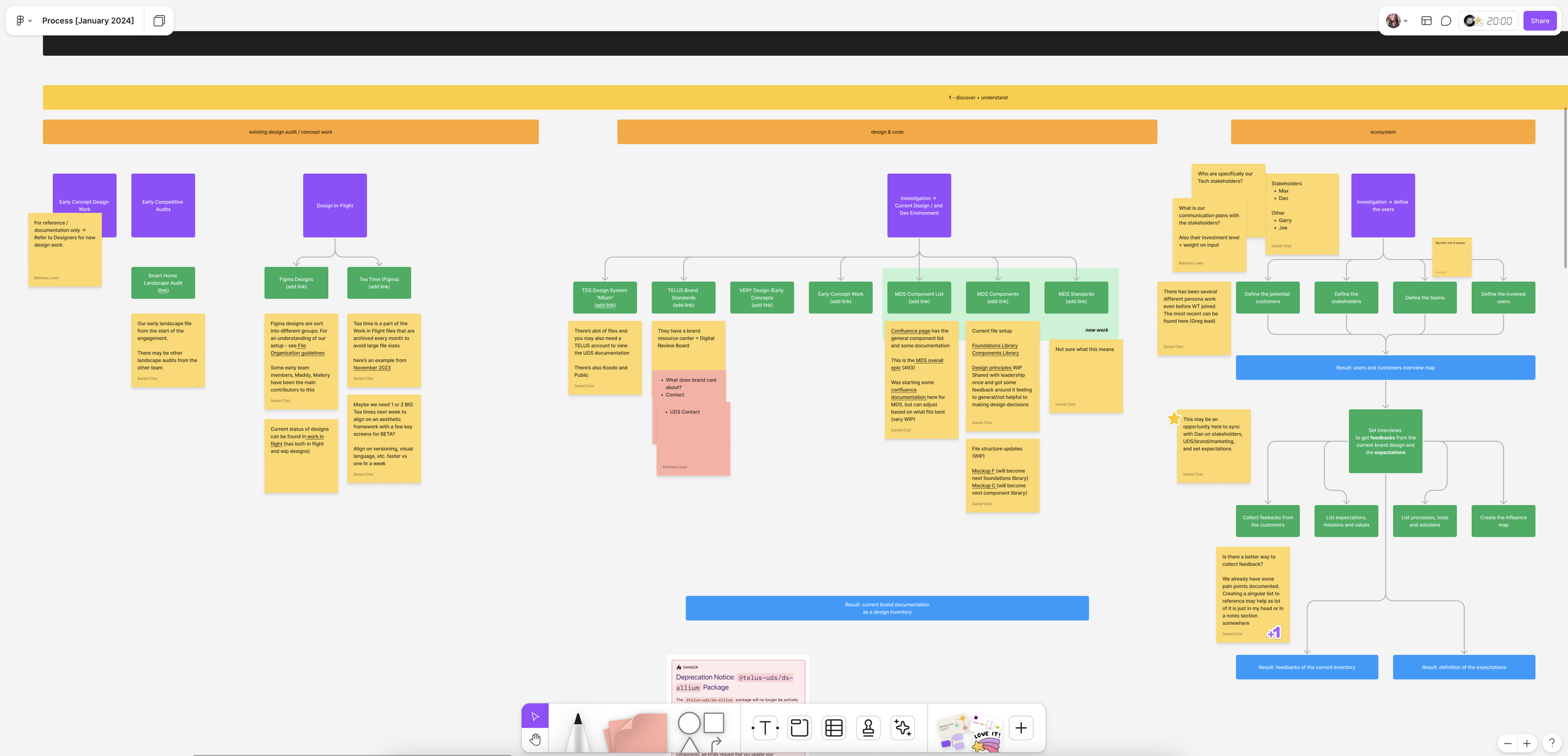The width and height of the screenshot is (1568, 756).
Task: Click the zoom out minus button
Action: [x=1508, y=743]
